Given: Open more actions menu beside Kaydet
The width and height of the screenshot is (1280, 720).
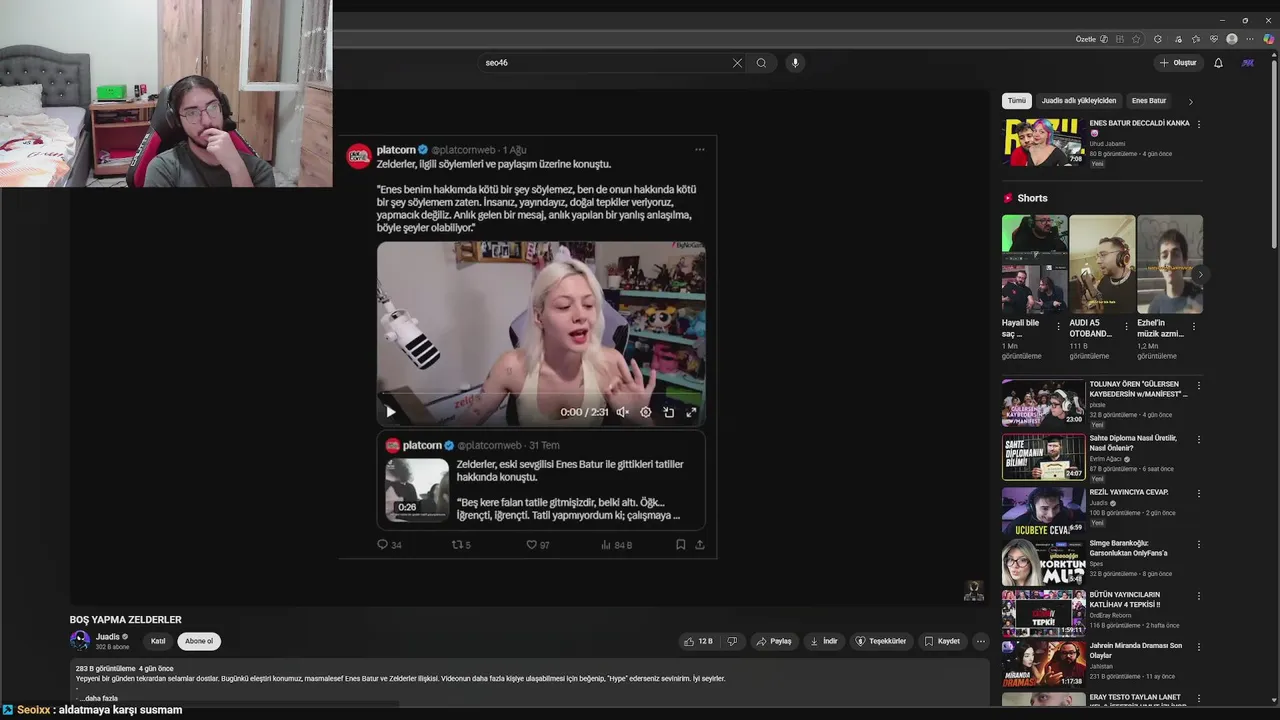Looking at the screenshot, I should pyautogui.click(x=981, y=641).
